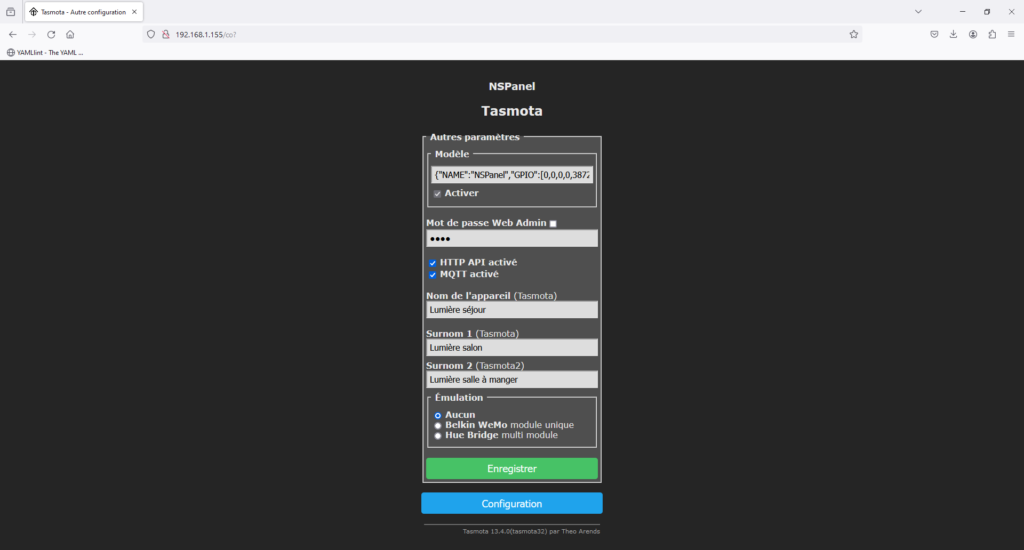The image size is (1024, 550).
Task: Open the browser downloads panel
Action: tap(953, 35)
